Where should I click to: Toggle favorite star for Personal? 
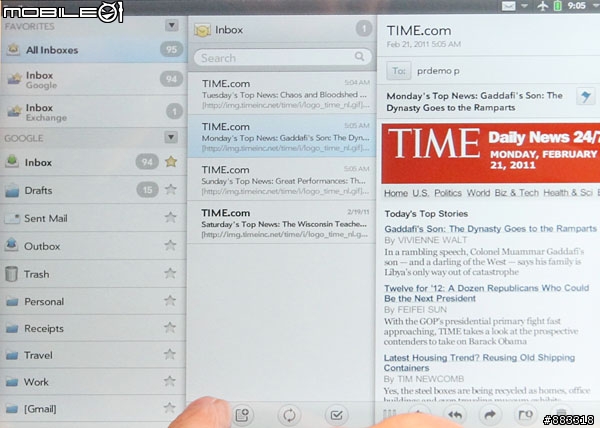pos(170,300)
